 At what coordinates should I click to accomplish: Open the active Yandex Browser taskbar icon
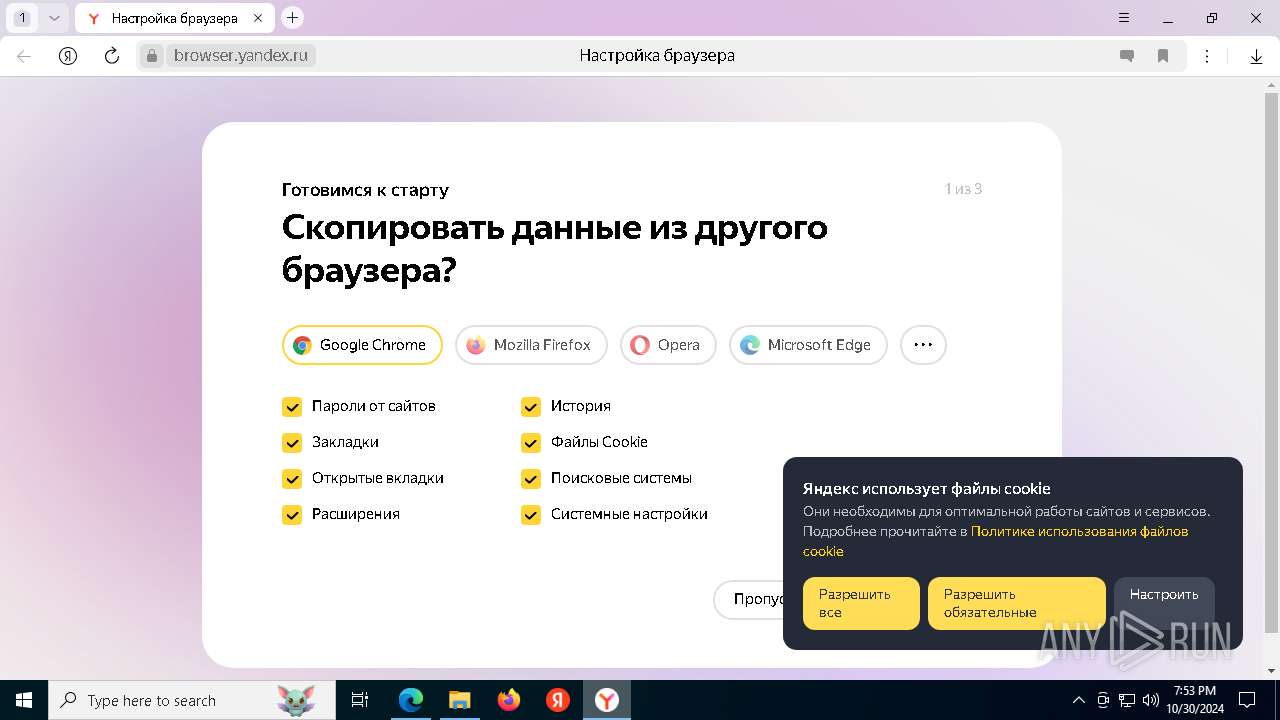(x=607, y=700)
